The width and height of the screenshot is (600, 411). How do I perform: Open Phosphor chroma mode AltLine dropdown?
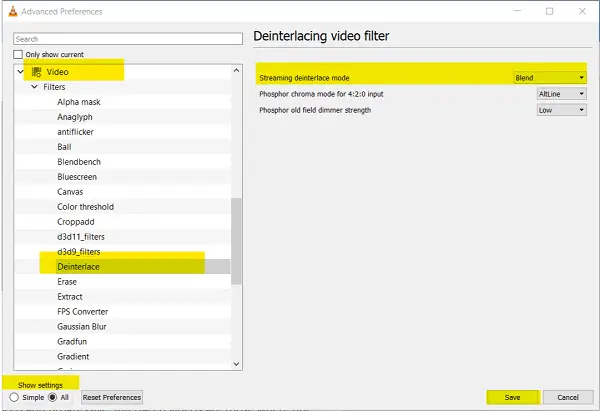point(561,94)
